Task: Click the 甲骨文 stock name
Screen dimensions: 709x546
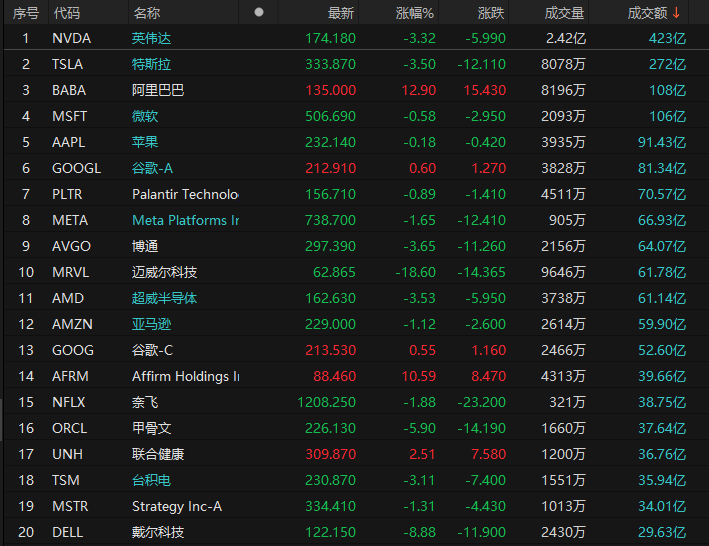Action: pyautogui.click(x=151, y=428)
